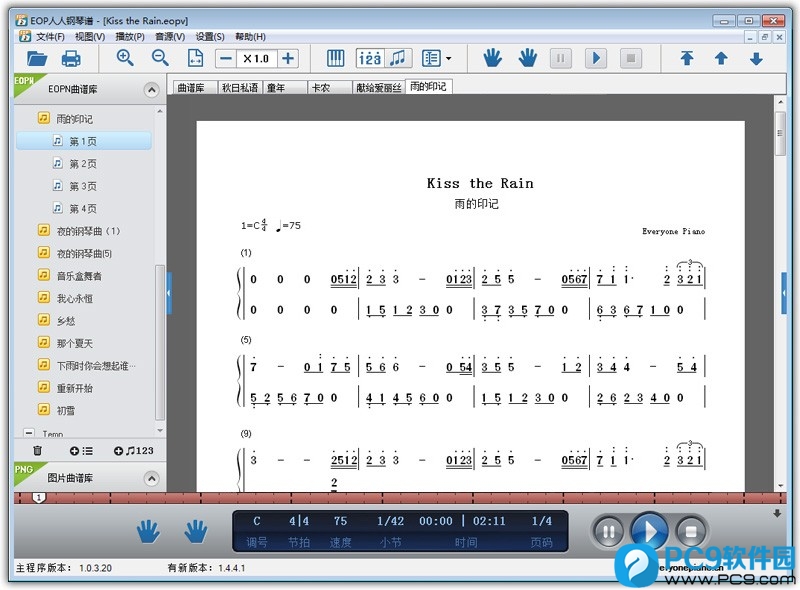
Task: Open a score file with folder icon
Action: click(x=37, y=59)
